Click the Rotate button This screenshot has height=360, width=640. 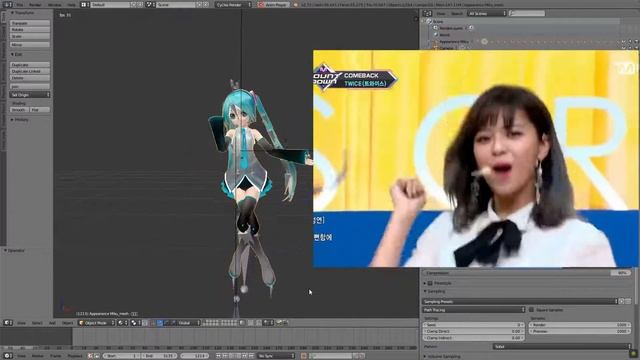click(x=30, y=30)
